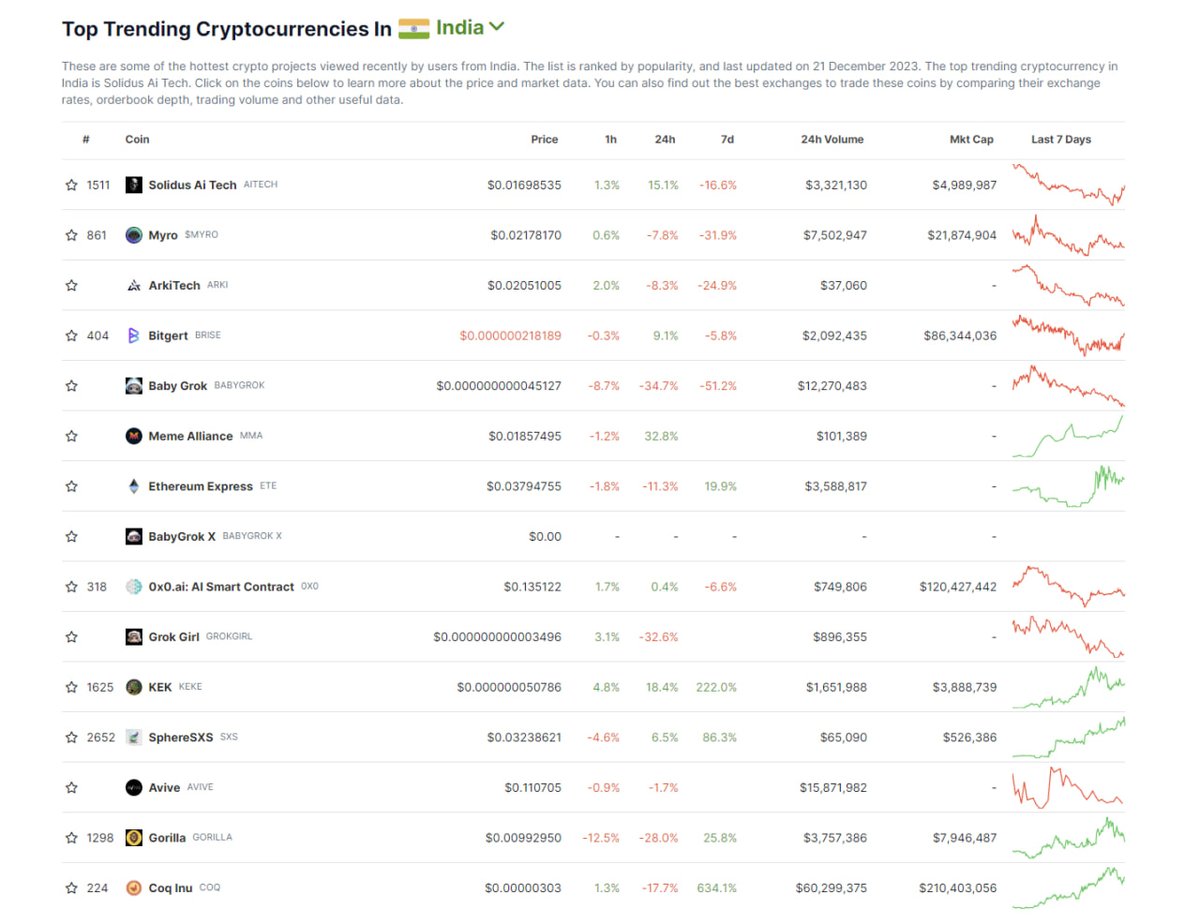Open the Bitgert coin link
Viewport: 1200px width, 924px height.
point(168,335)
